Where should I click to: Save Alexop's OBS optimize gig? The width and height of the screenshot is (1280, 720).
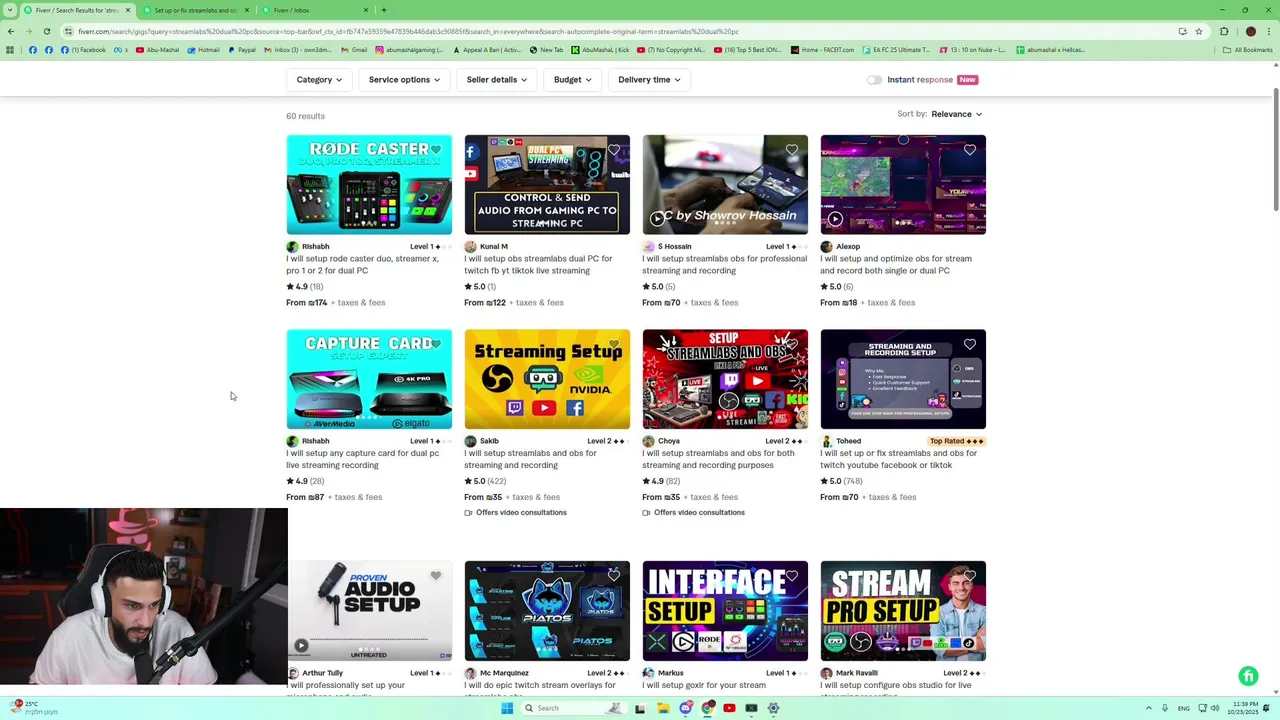tap(970, 150)
